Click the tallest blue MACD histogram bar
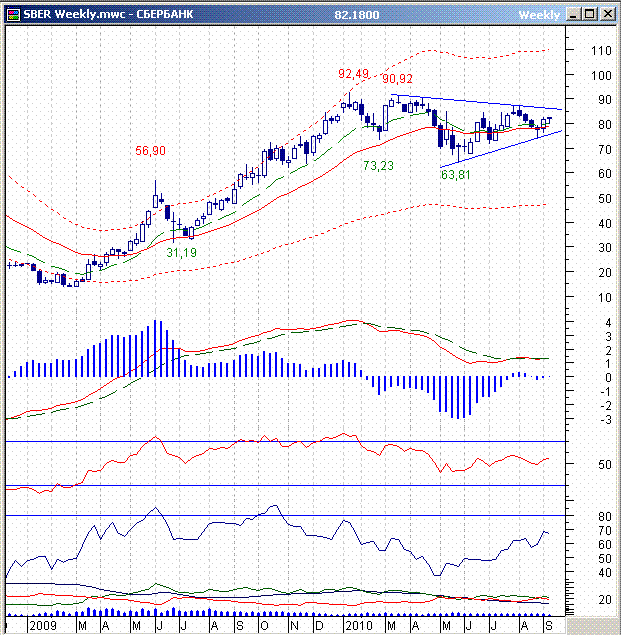The height and width of the screenshot is (635, 621). pyautogui.click(x=155, y=349)
